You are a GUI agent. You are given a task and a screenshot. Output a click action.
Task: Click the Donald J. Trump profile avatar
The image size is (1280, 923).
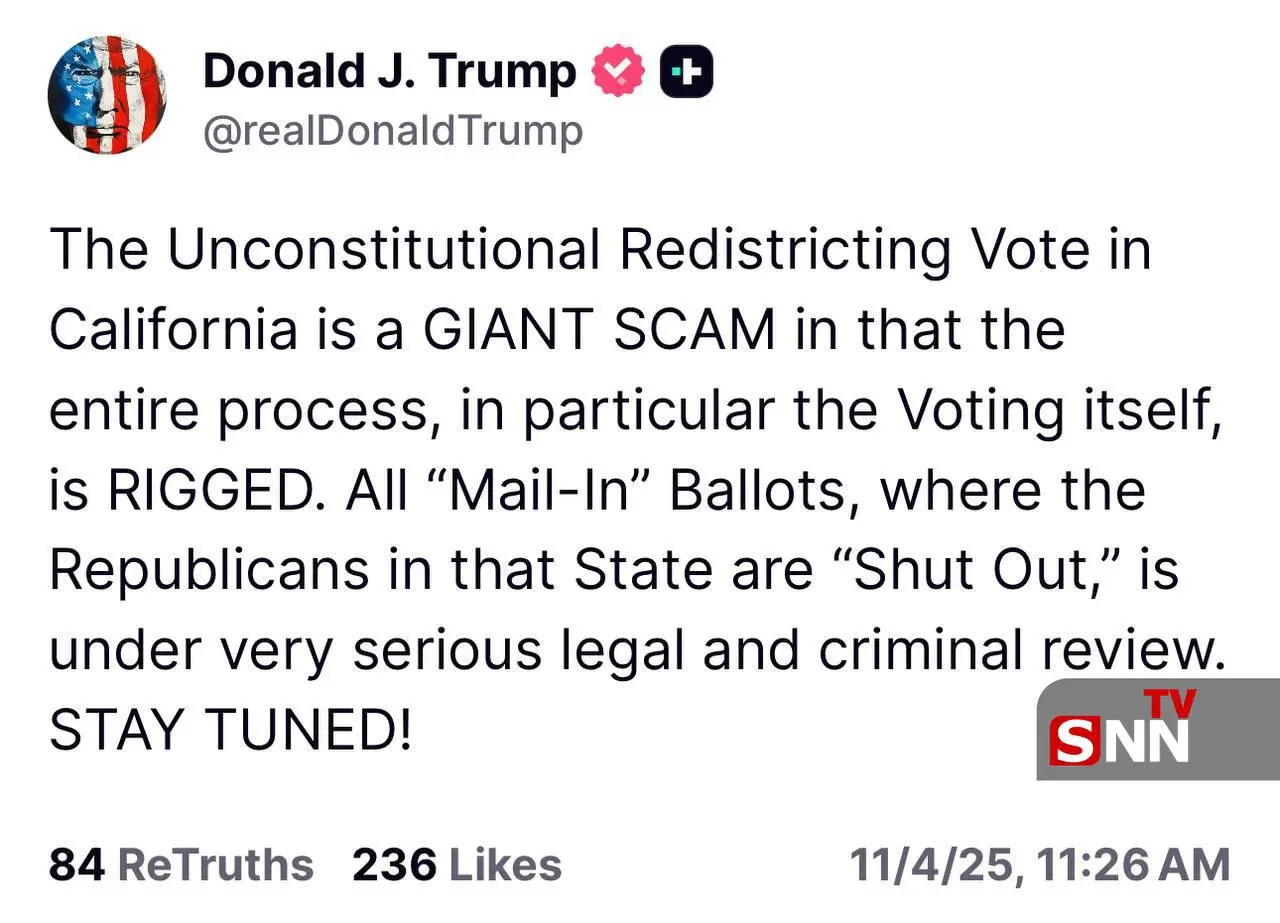click(x=107, y=95)
